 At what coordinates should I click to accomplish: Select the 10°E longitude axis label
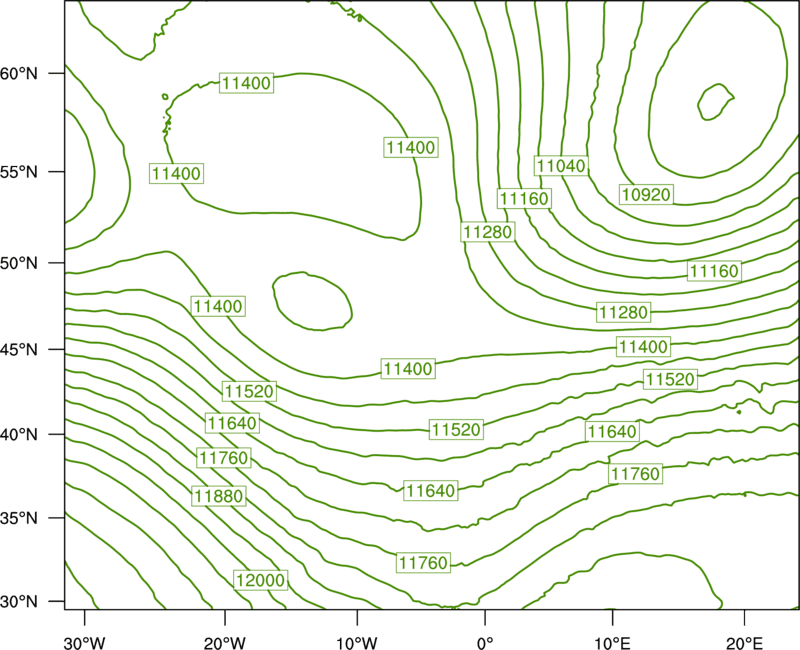point(612,643)
